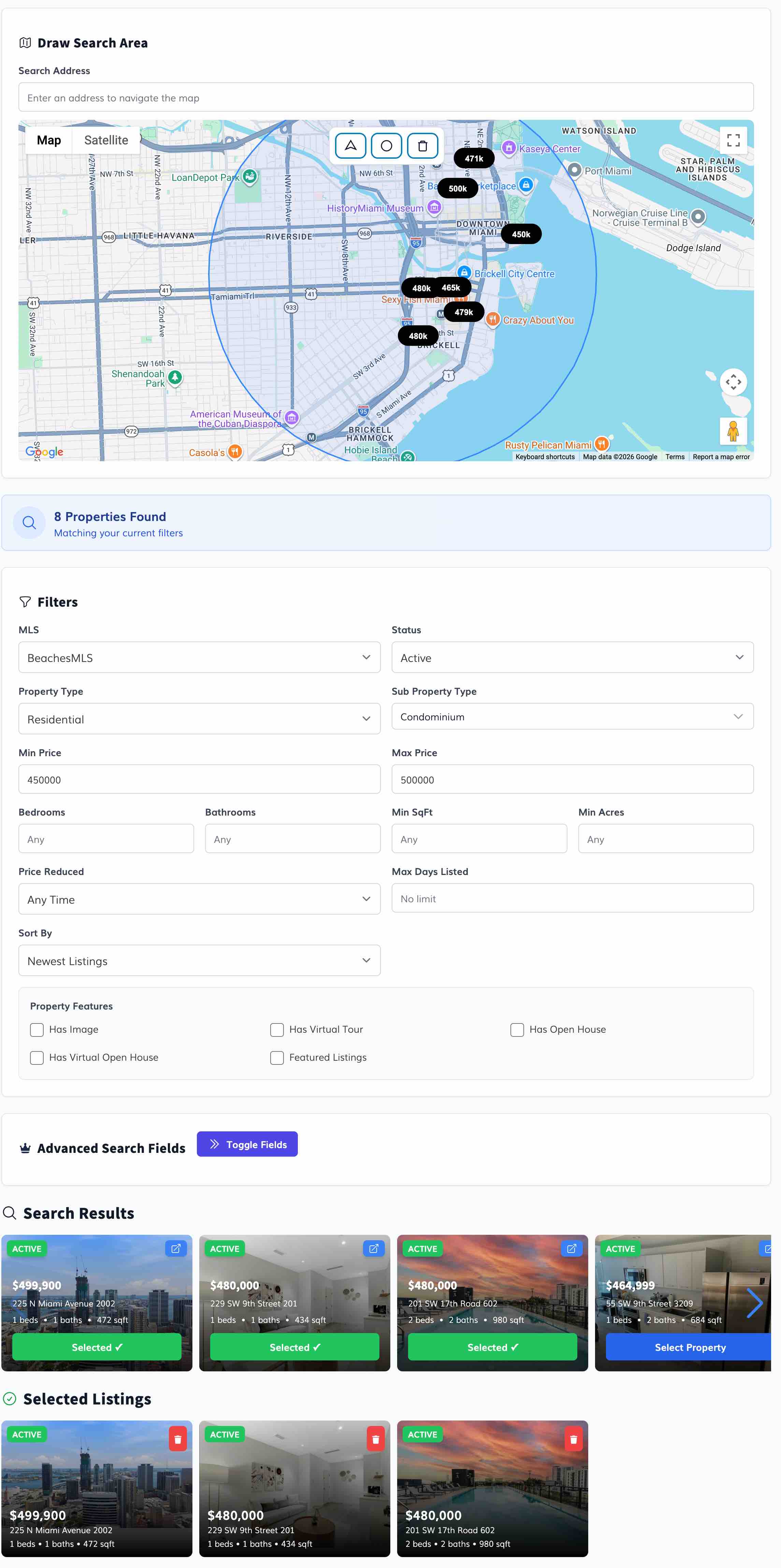Toggle fullscreen map view
The image size is (781, 1568).
(x=733, y=140)
